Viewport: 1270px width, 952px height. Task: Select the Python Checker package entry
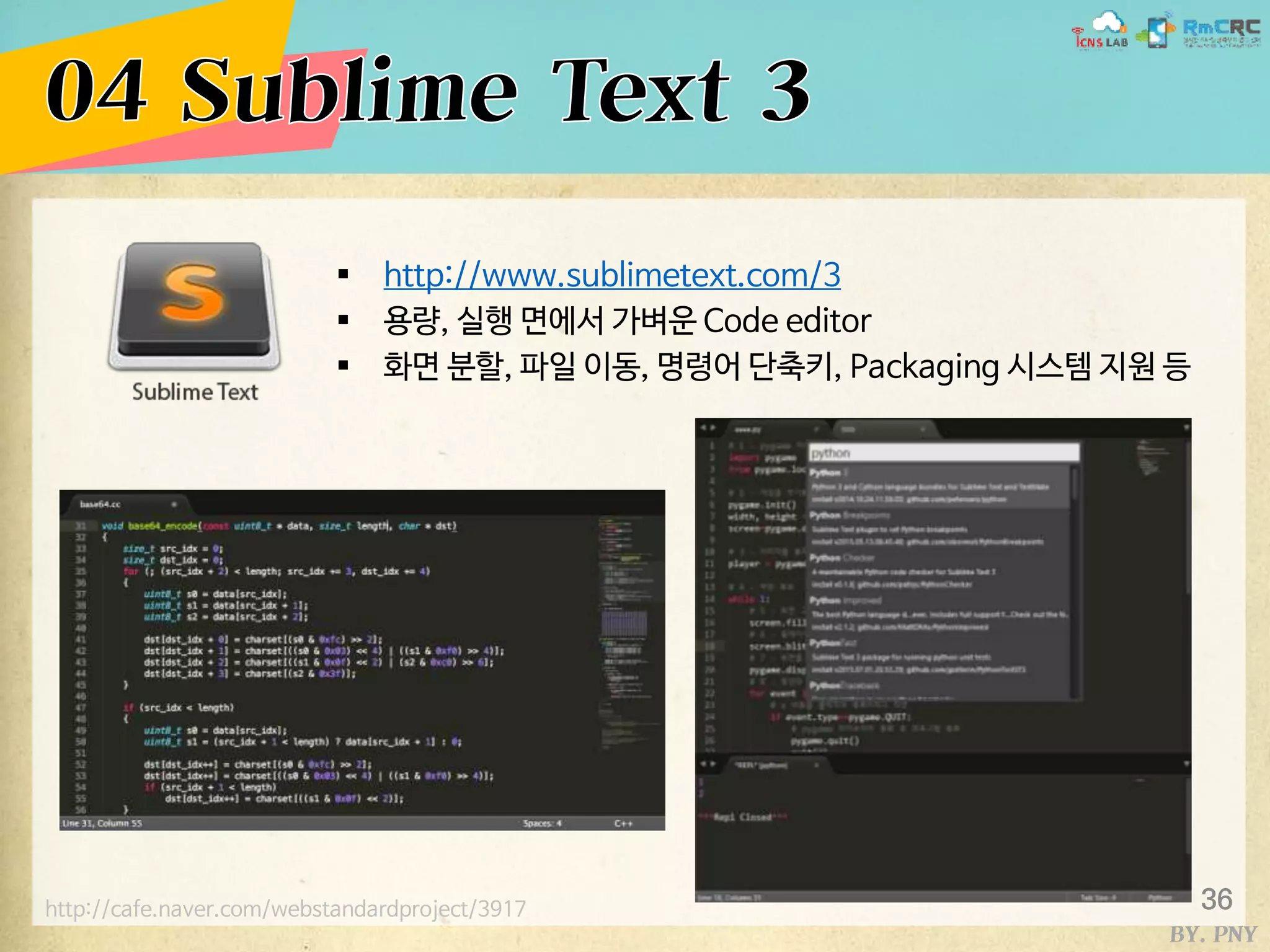pyautogui.click(x=939, y=571)
